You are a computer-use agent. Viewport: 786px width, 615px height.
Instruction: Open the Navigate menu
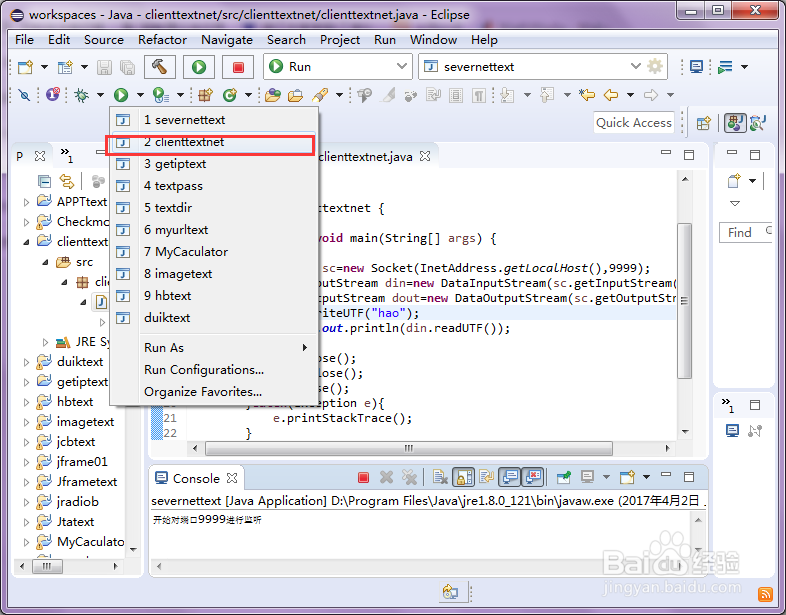tap(227, 40)
